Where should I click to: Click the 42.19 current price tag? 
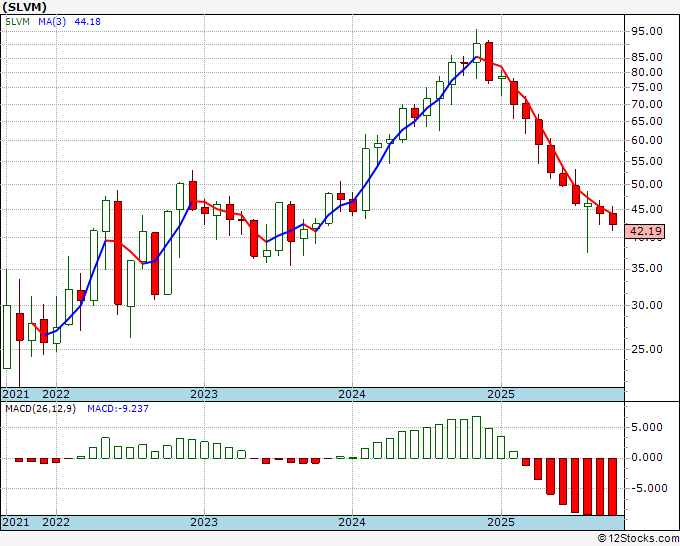click(x=646, y=231)
